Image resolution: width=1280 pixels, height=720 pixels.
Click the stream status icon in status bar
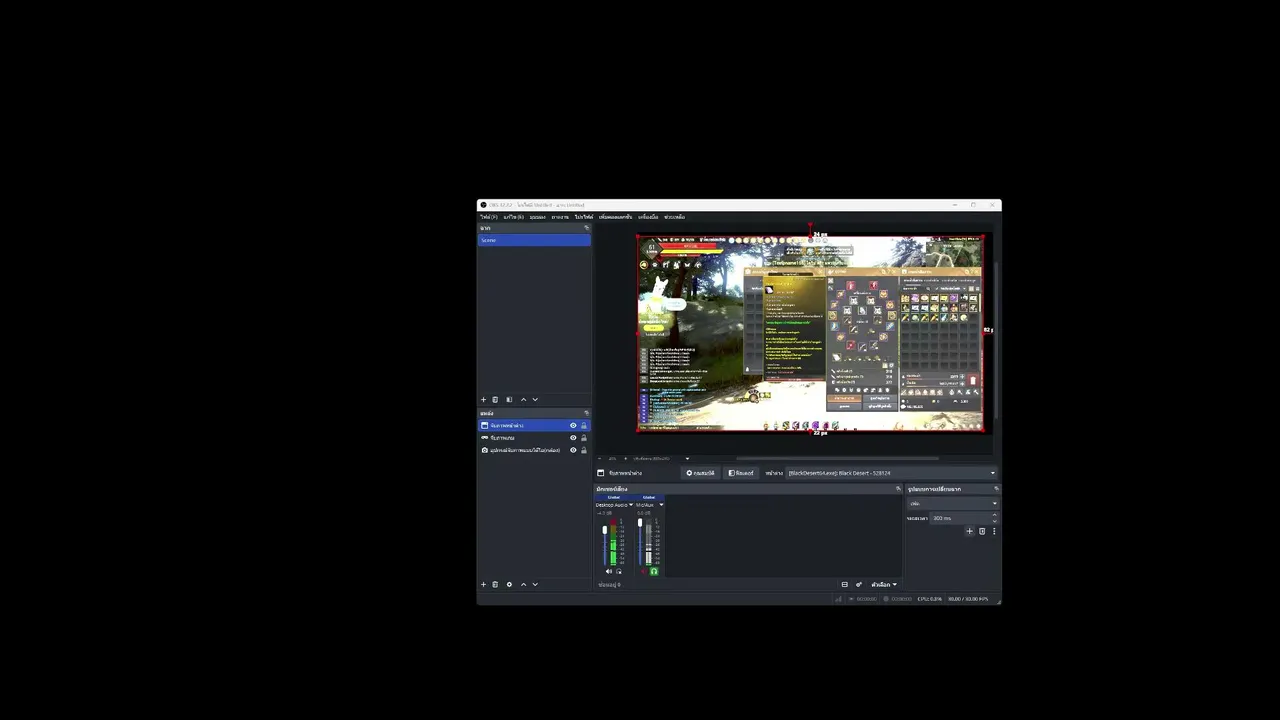850,599
